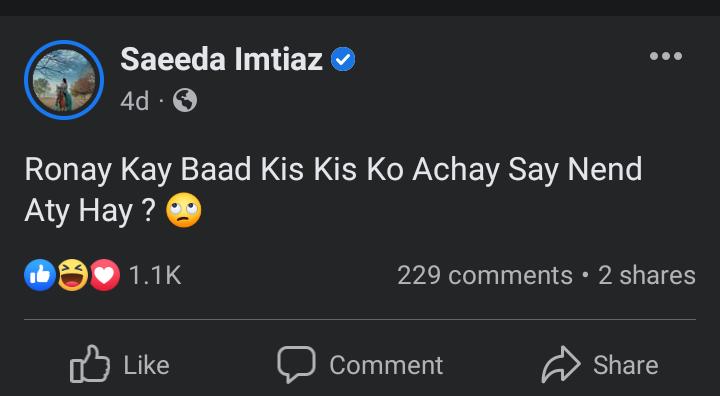Toggle Like on this post
Screen dimensions: 720x396
coord(119,365)
